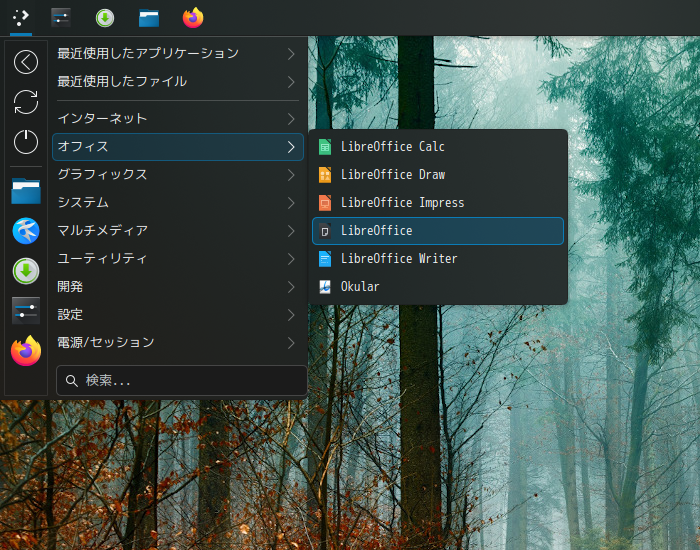Expand 開発 category chevron
Screen dimensions: 700x550
[x=291, y=287]
